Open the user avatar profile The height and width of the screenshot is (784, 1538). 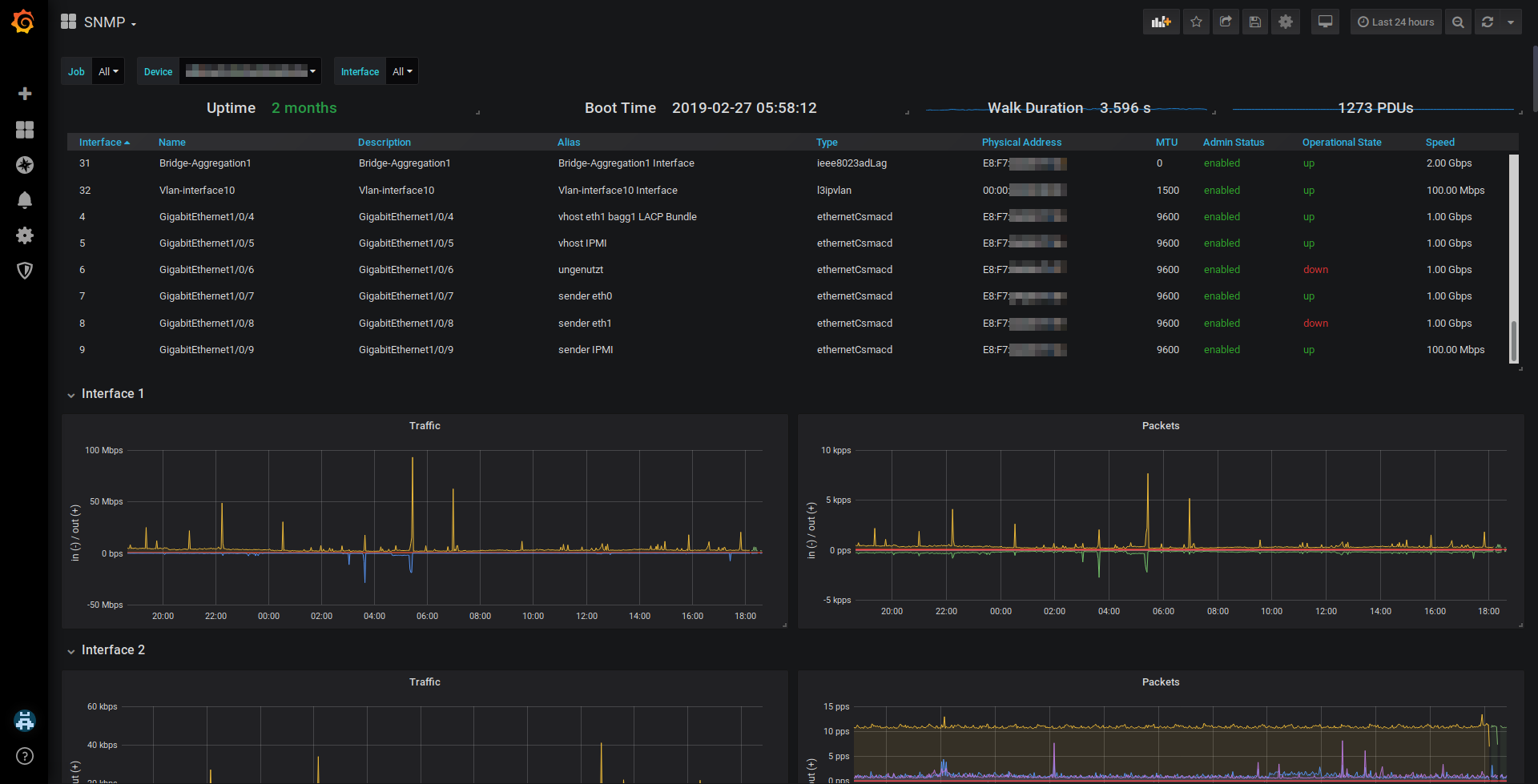[x=25, y=721]
